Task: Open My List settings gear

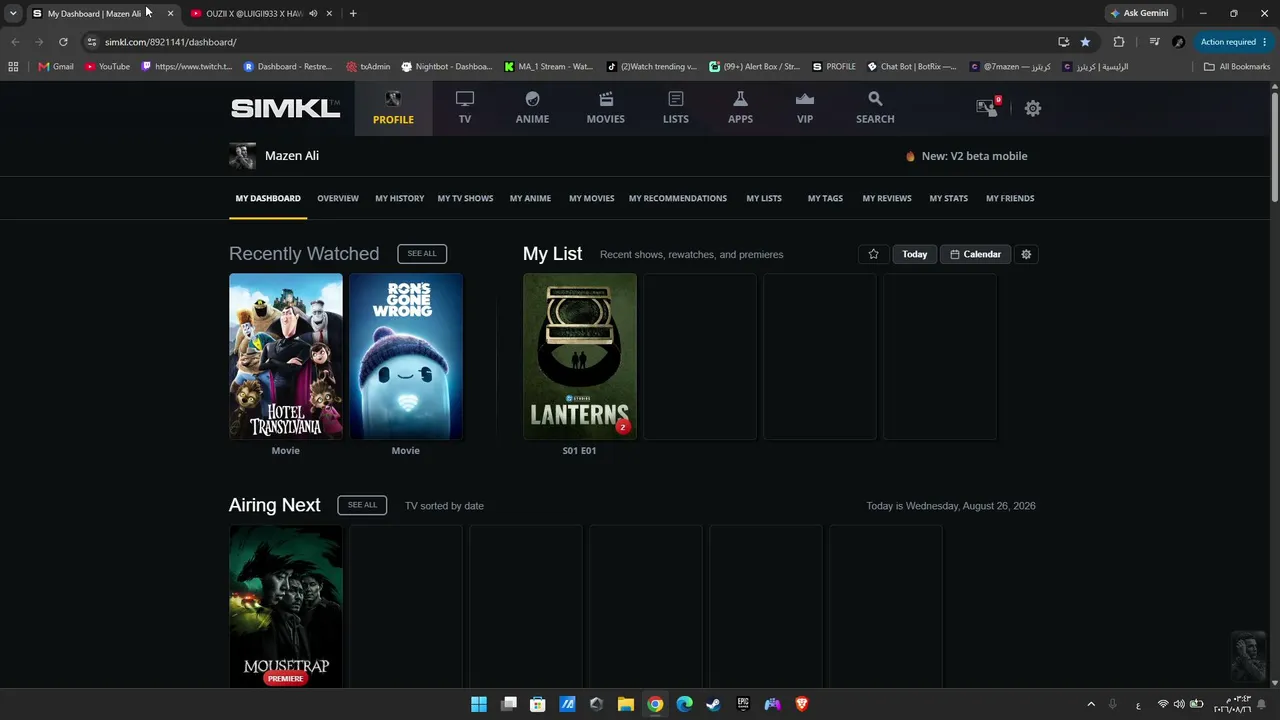Action: click(x=1026, y=254)
